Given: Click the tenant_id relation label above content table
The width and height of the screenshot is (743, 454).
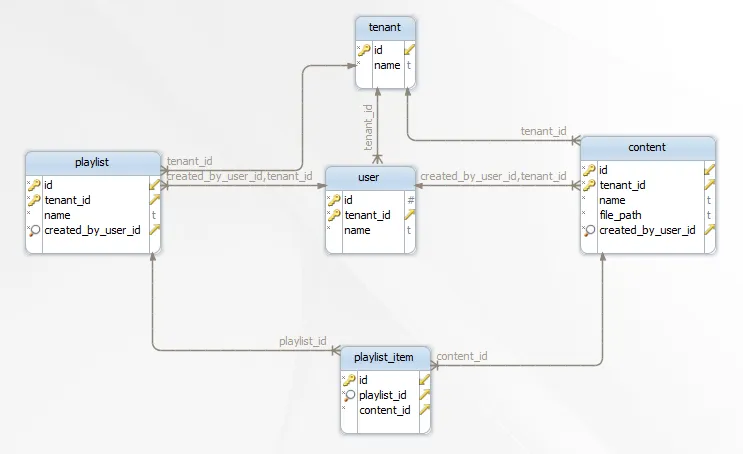Looking at the screenshot, I should 544,131.
